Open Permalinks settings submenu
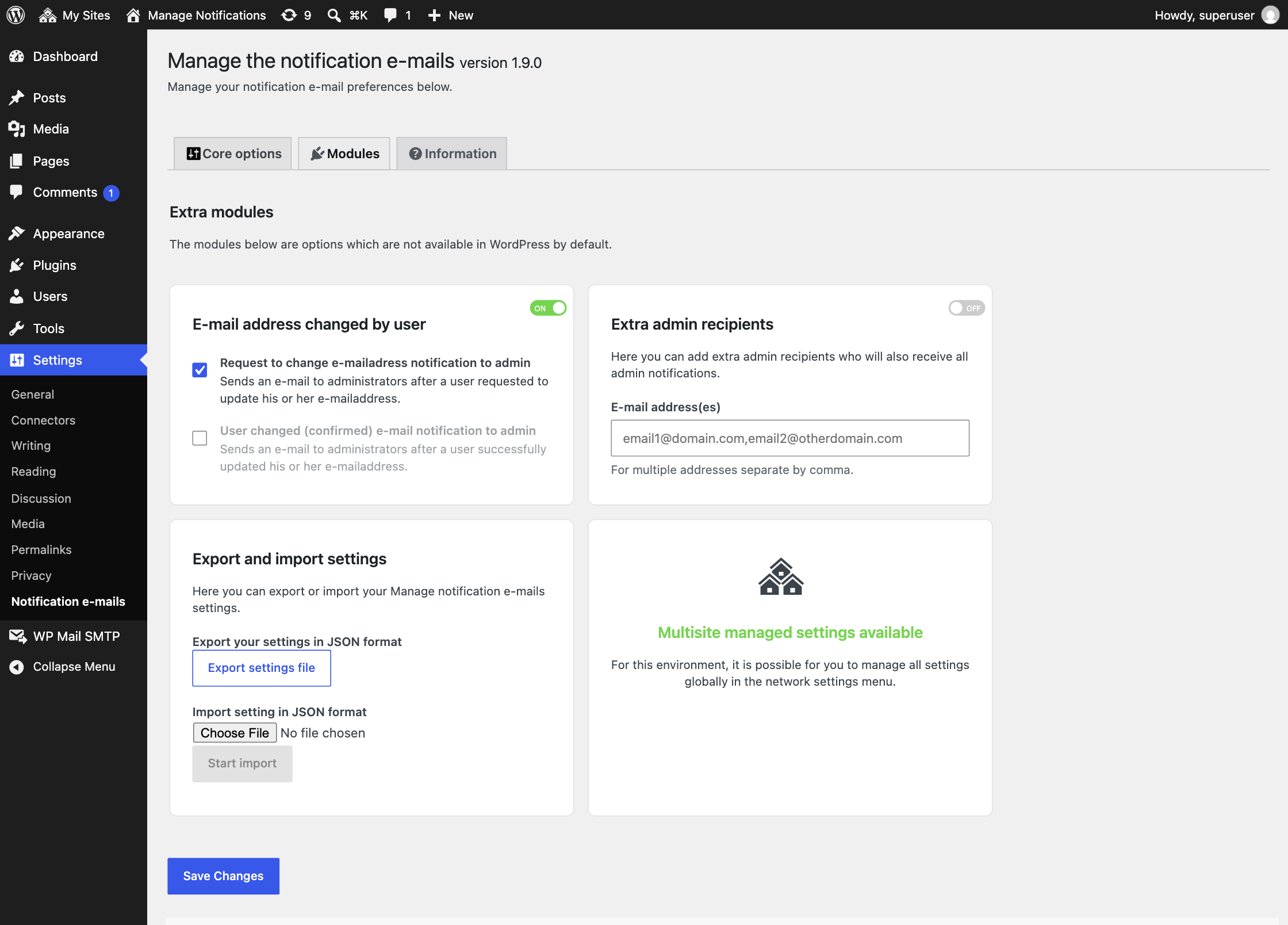This screenshot has height=925, width=1288. pyautogui.click(x=41, y=550)
